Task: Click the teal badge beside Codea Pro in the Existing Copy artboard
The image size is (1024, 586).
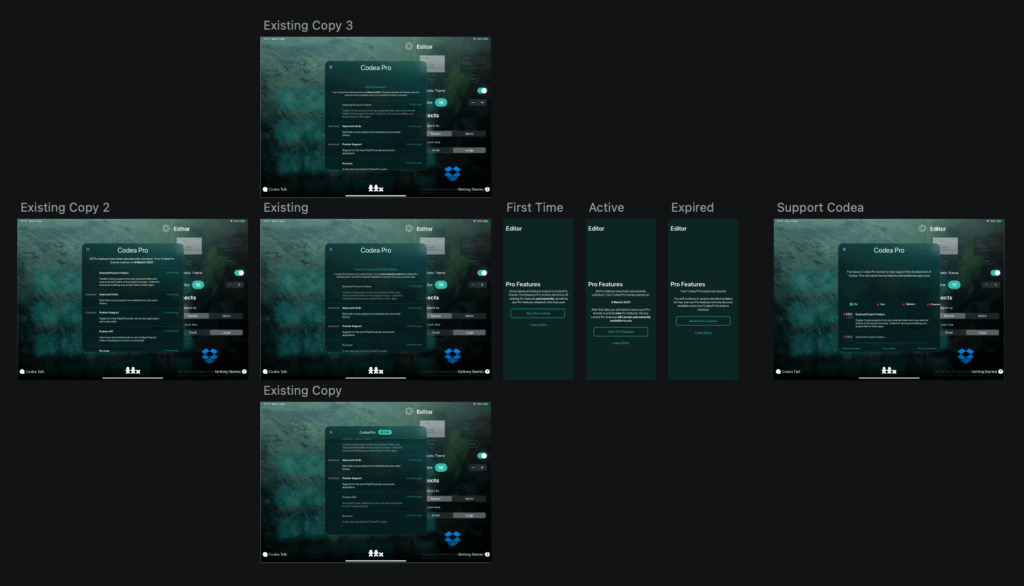Action: [385, 432]
